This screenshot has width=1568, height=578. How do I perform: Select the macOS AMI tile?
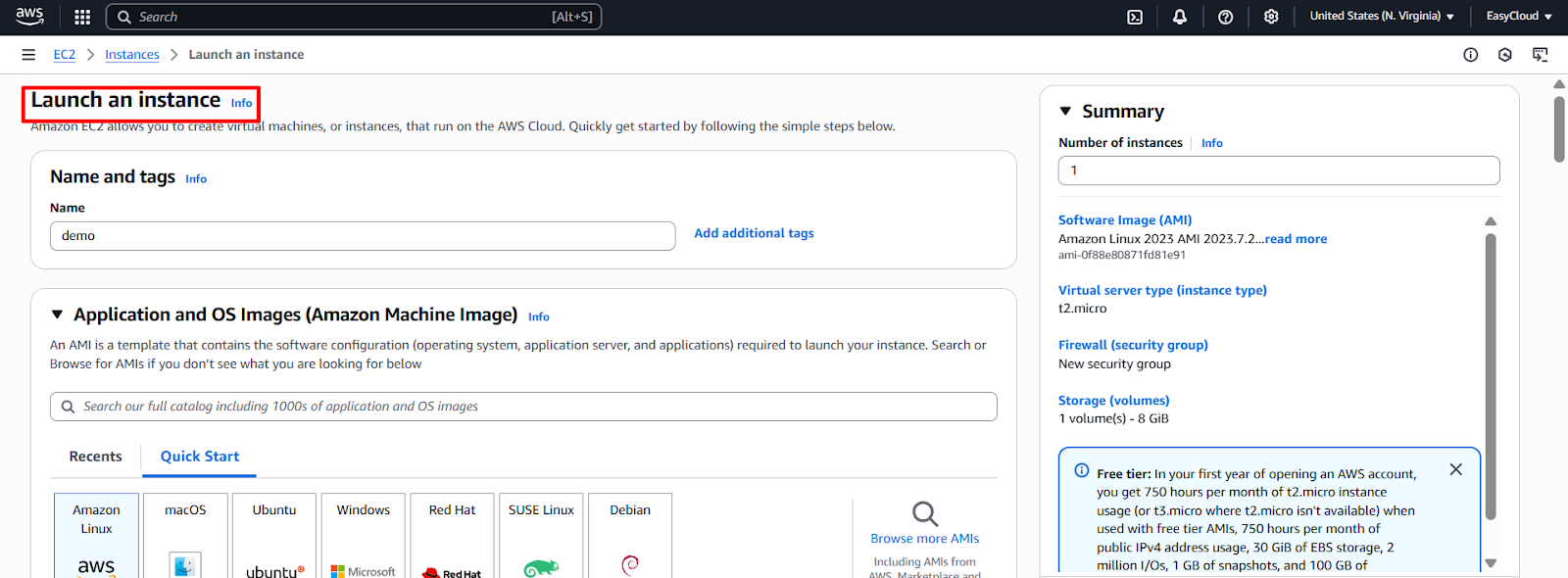185,536
